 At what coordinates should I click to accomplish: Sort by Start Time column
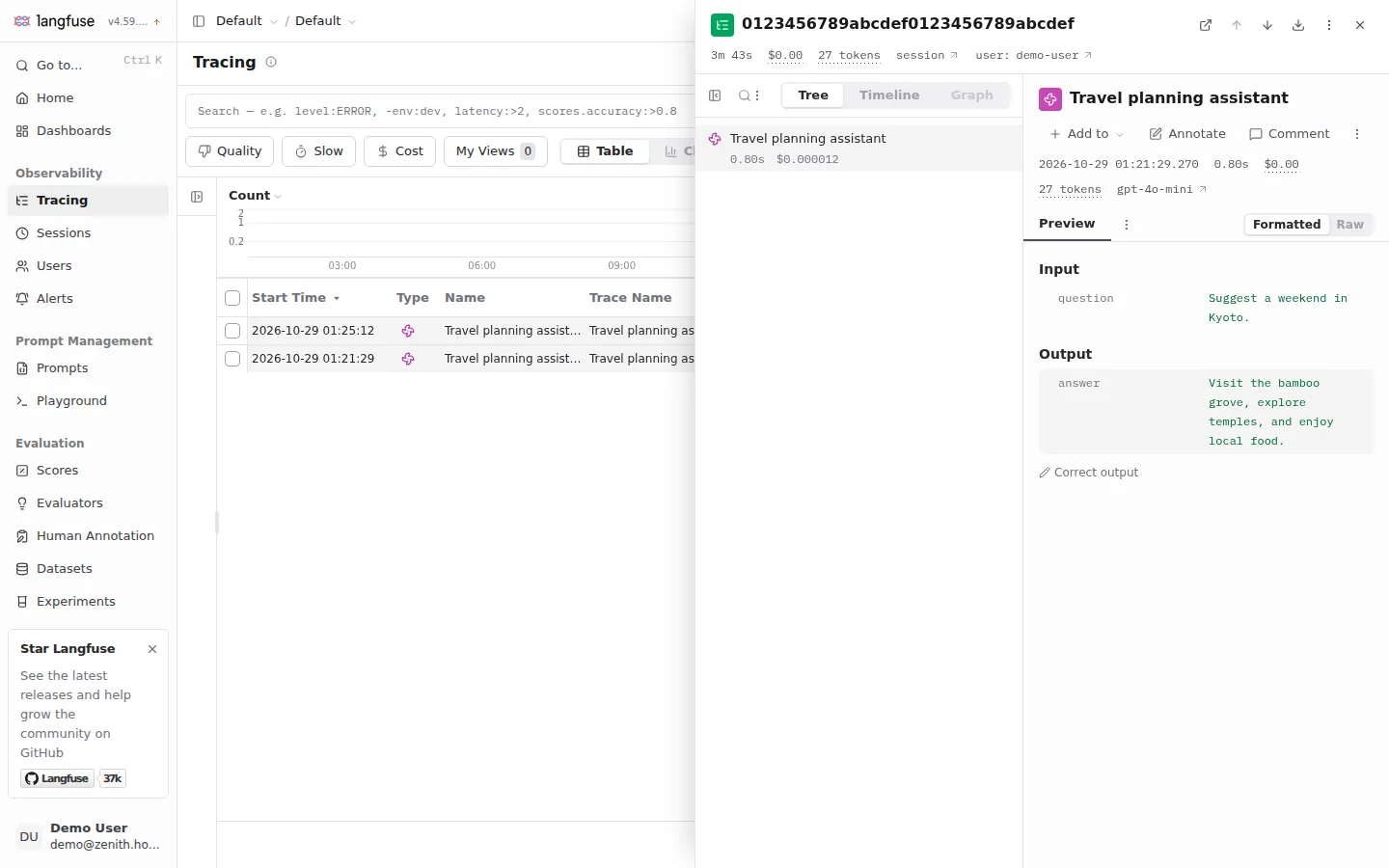coord(295,298)
